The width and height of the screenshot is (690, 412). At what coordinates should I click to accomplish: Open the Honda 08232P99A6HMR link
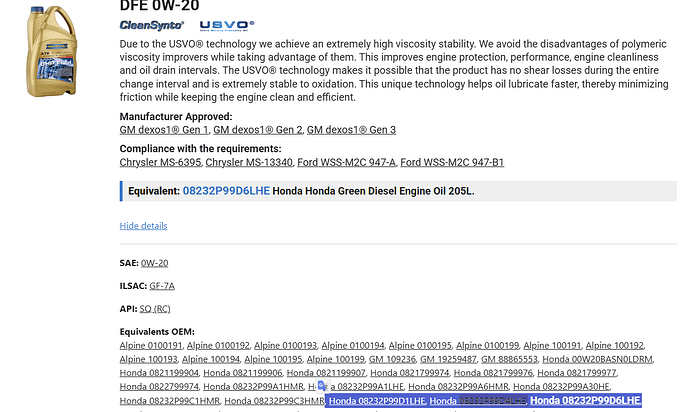click(x=459, y=386)
